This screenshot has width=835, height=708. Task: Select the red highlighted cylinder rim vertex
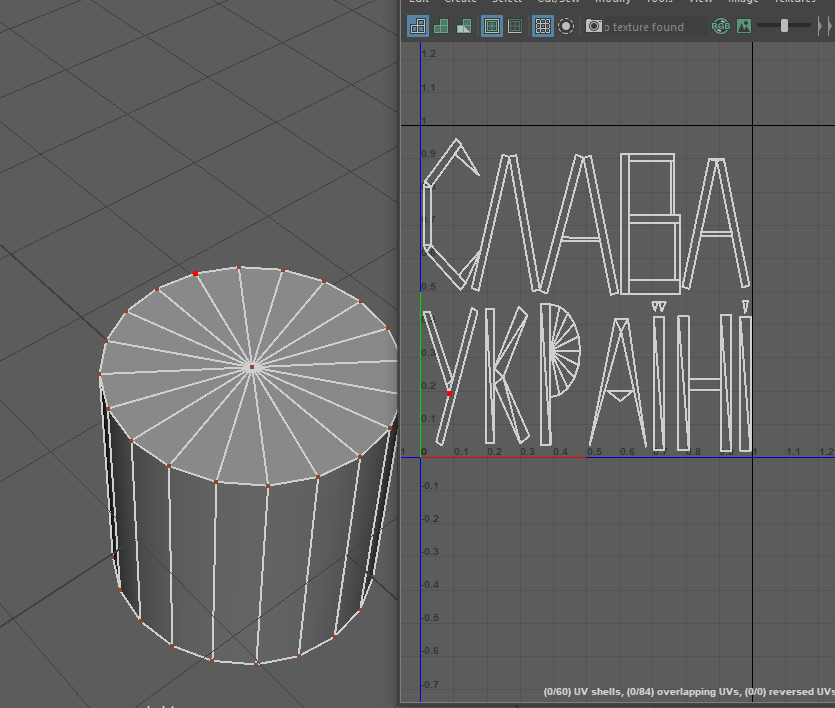pos(195,273)
